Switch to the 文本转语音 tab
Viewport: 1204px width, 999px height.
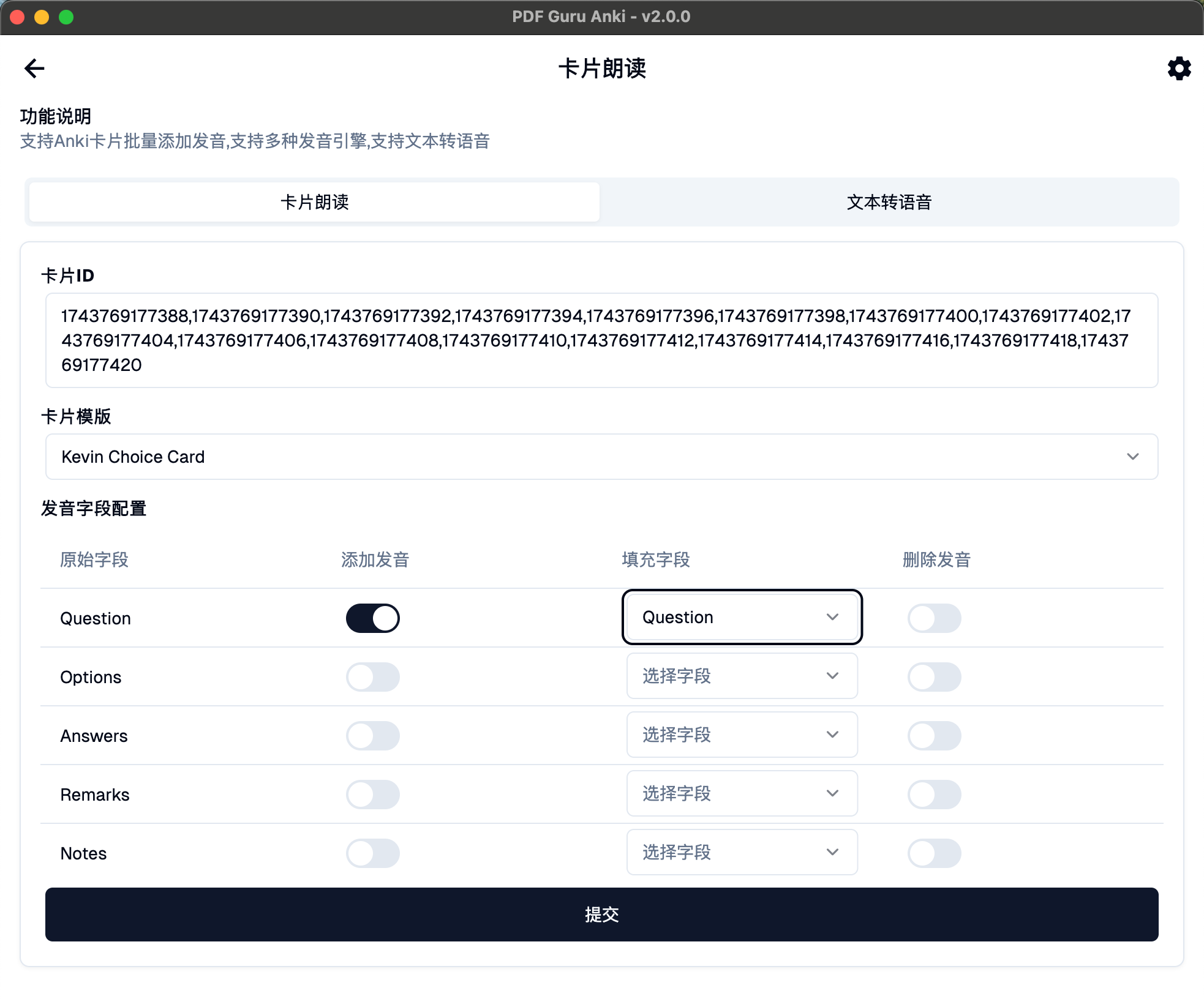[889, 202]
